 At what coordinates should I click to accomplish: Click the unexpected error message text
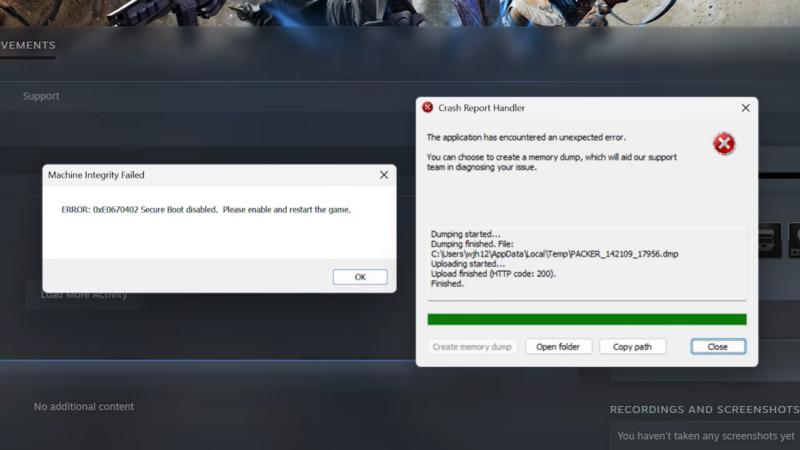tap(526, 137)
